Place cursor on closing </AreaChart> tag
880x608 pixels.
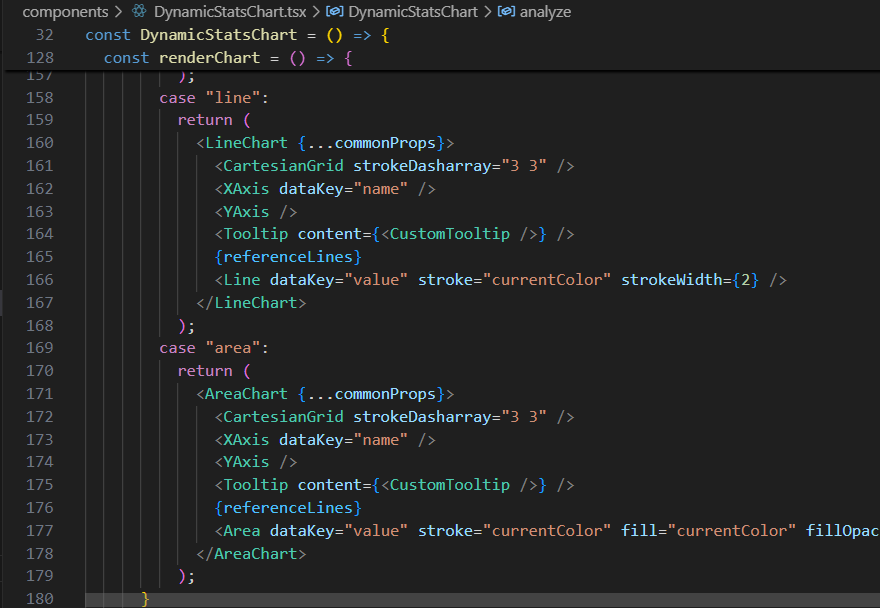coord(251,554)
